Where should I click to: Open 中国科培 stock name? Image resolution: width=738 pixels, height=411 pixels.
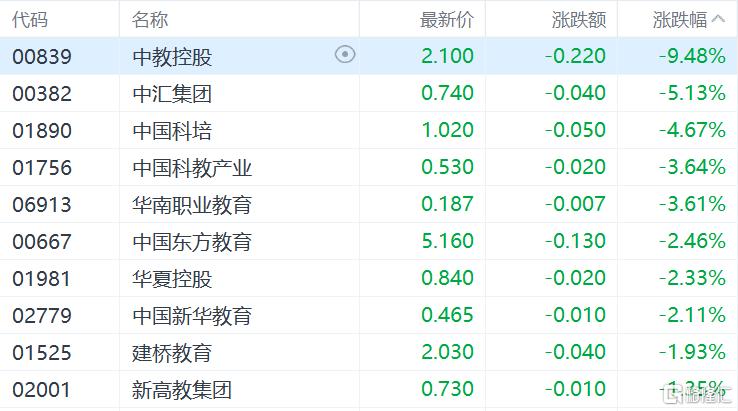pyautogui.click(x=172, y=130)
